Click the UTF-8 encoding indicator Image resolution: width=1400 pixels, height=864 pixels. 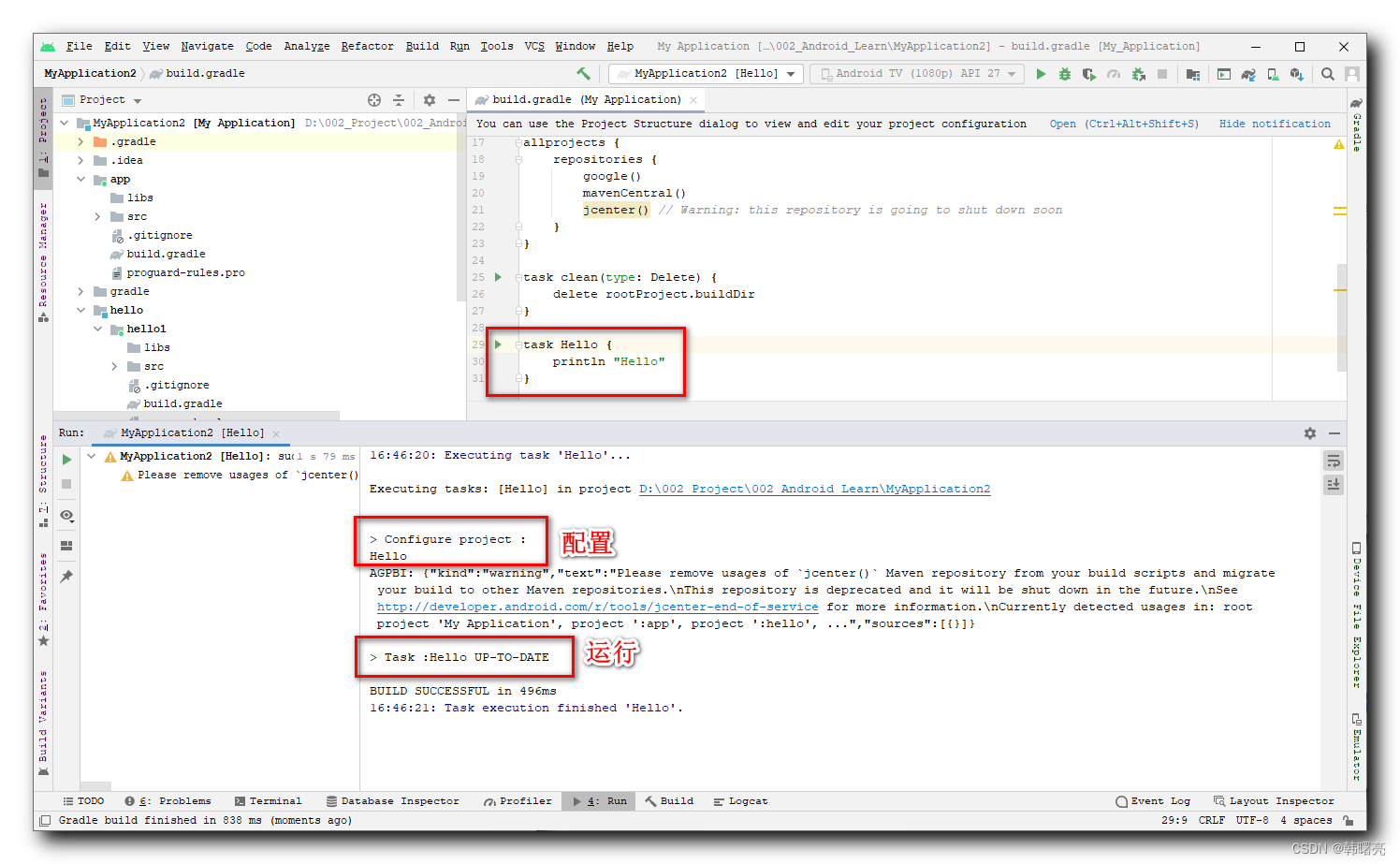1252,820
